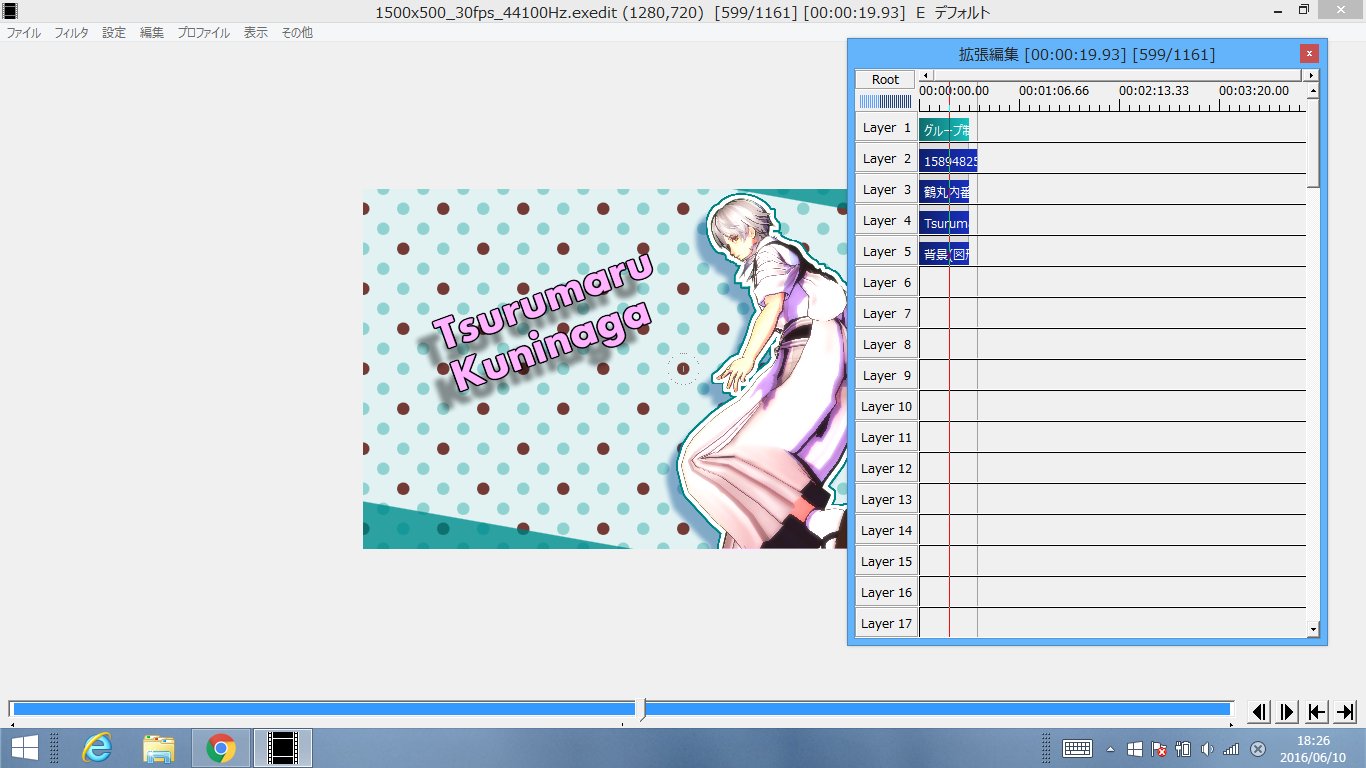The width and height of the screenshot is (1366, 768).
Task: Click the Layer 12 header button
Action: coord(886,469)
